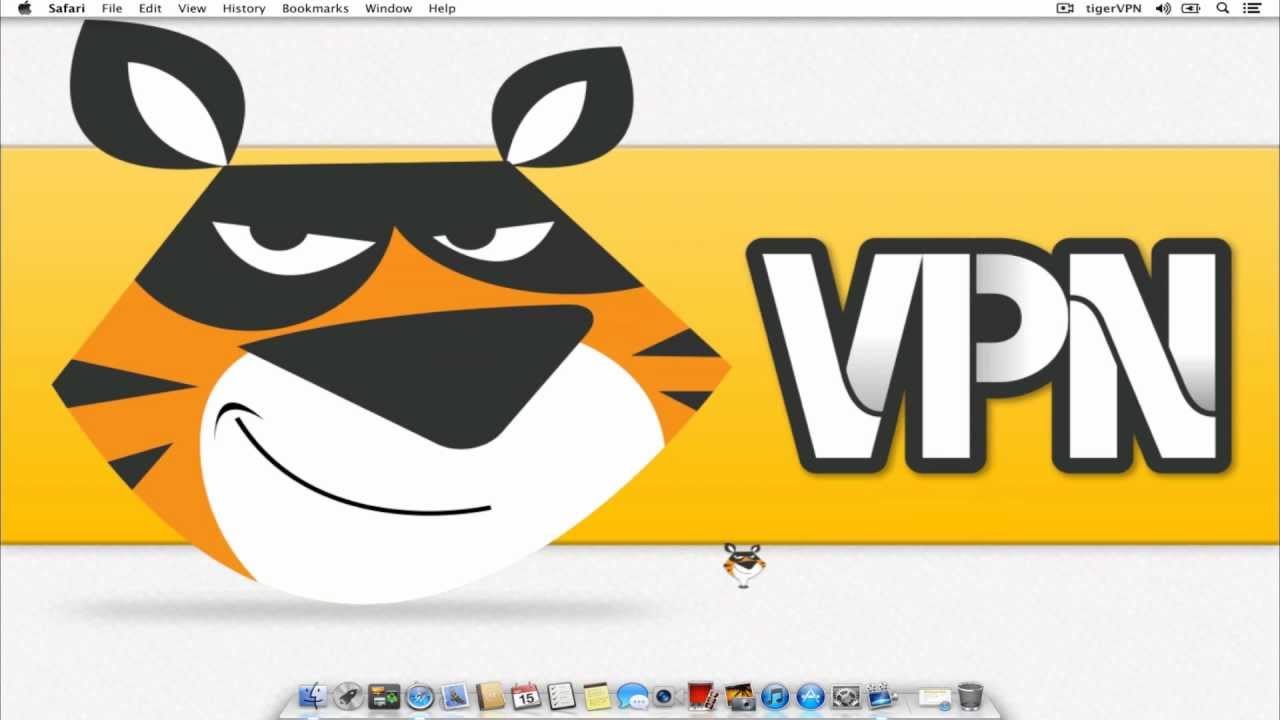1280x720 pixels.
Task: Open Calendar icon showing 15
Action: [x=526, y=695]
